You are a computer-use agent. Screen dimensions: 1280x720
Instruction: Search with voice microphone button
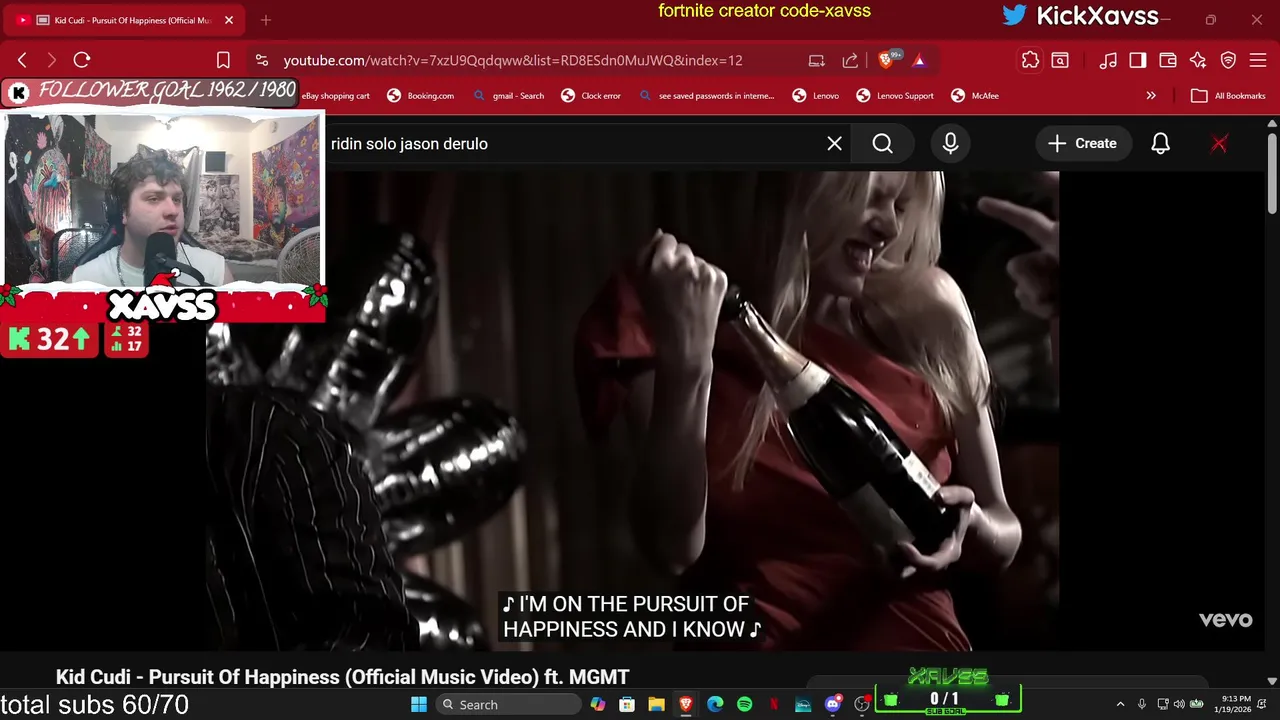click(950, 143)
